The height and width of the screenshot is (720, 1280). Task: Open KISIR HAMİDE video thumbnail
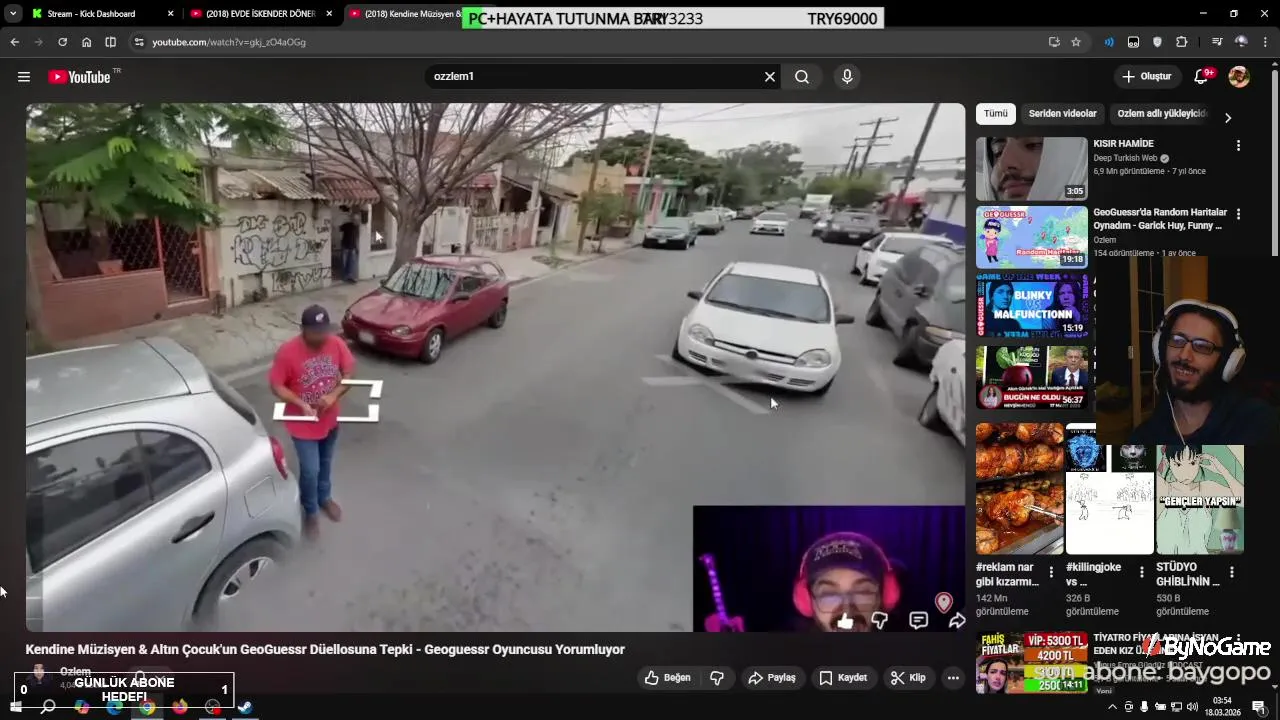coord(1031,169)
